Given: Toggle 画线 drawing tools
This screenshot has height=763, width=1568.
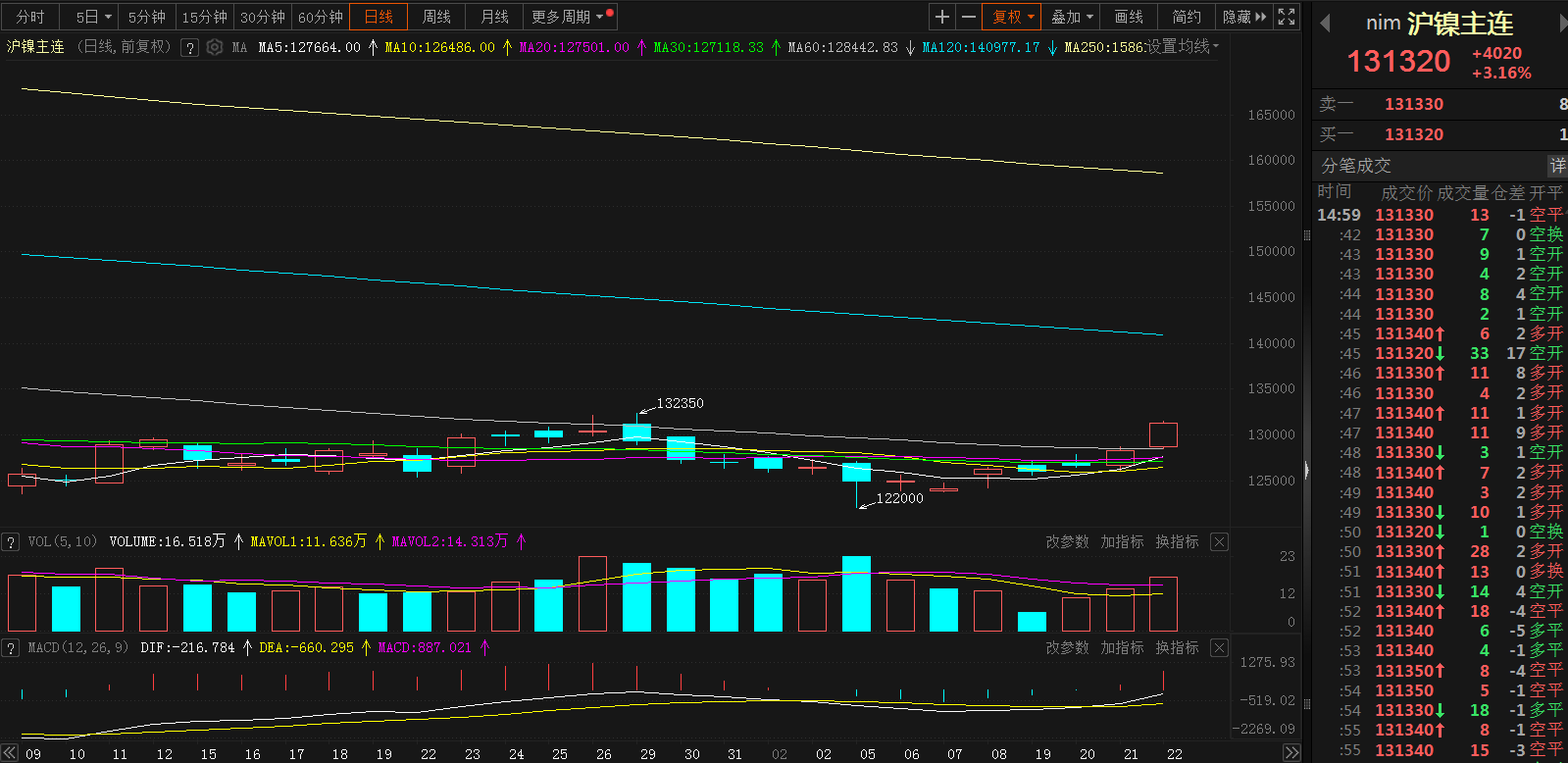Looking at the screenshot, I should tap(1129, 17).
